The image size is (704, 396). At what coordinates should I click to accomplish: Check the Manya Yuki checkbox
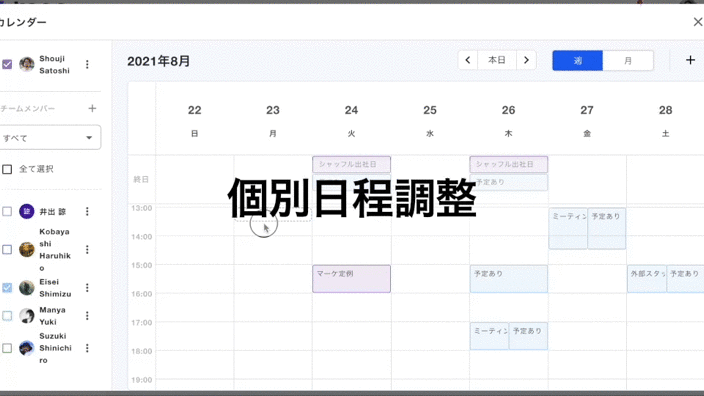pyautogui.click(x=7, y=316)
